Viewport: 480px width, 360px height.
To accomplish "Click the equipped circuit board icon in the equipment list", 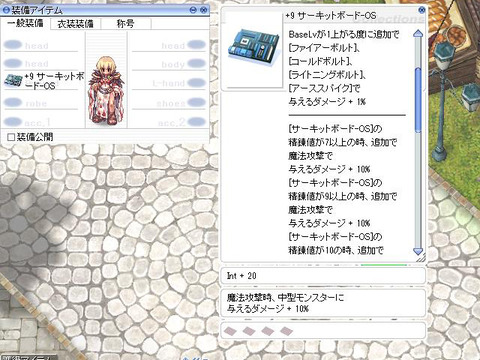I will 13,81.
